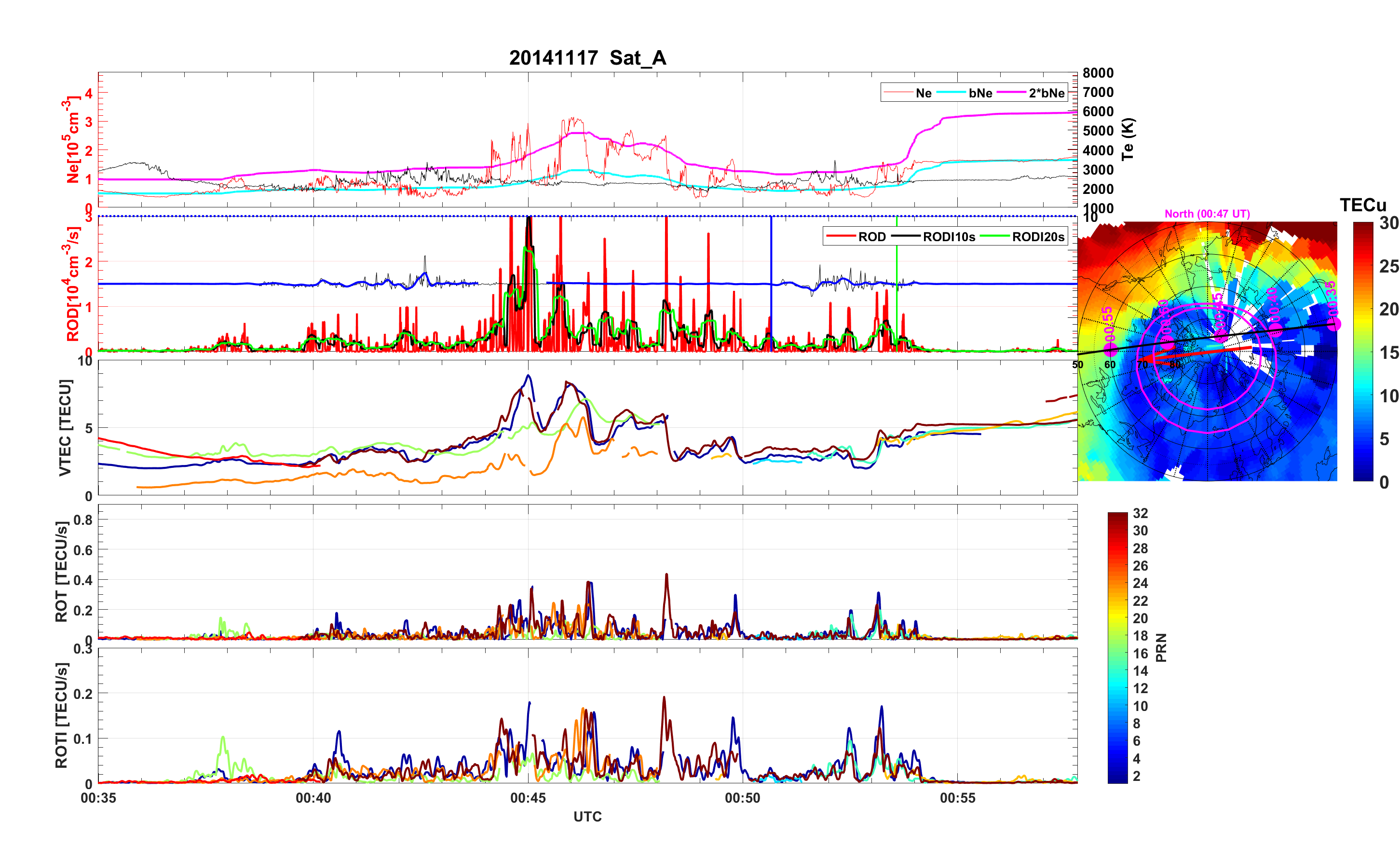The width and height of the screenshot is (1400, 847).
Task: Click the magenta 00:40 track marker on map
Action: [x=1276, y=331]
